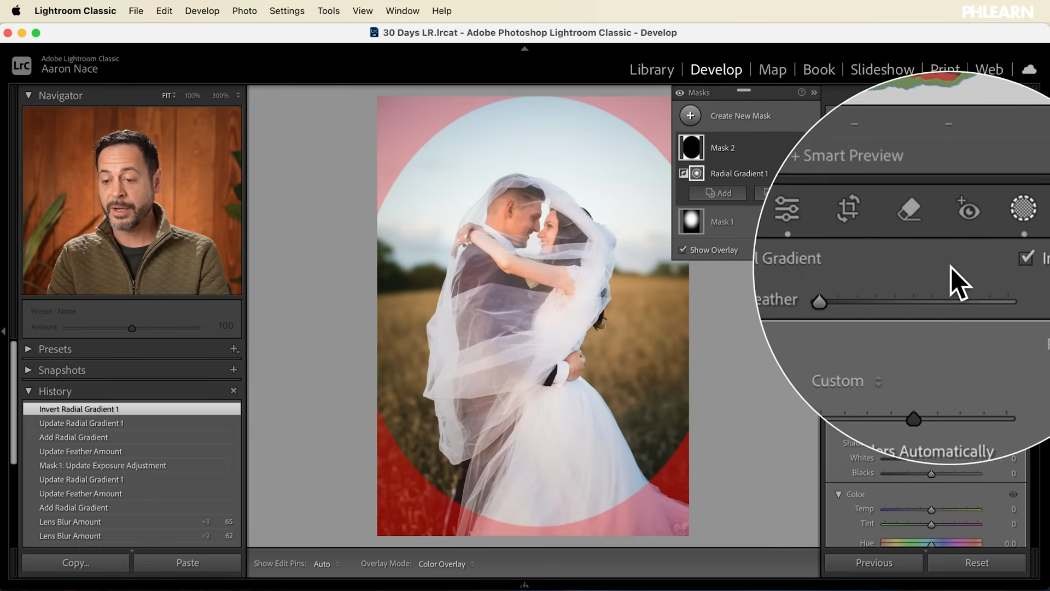
Task: Click the cloud sync icon
Action: 1029,69
